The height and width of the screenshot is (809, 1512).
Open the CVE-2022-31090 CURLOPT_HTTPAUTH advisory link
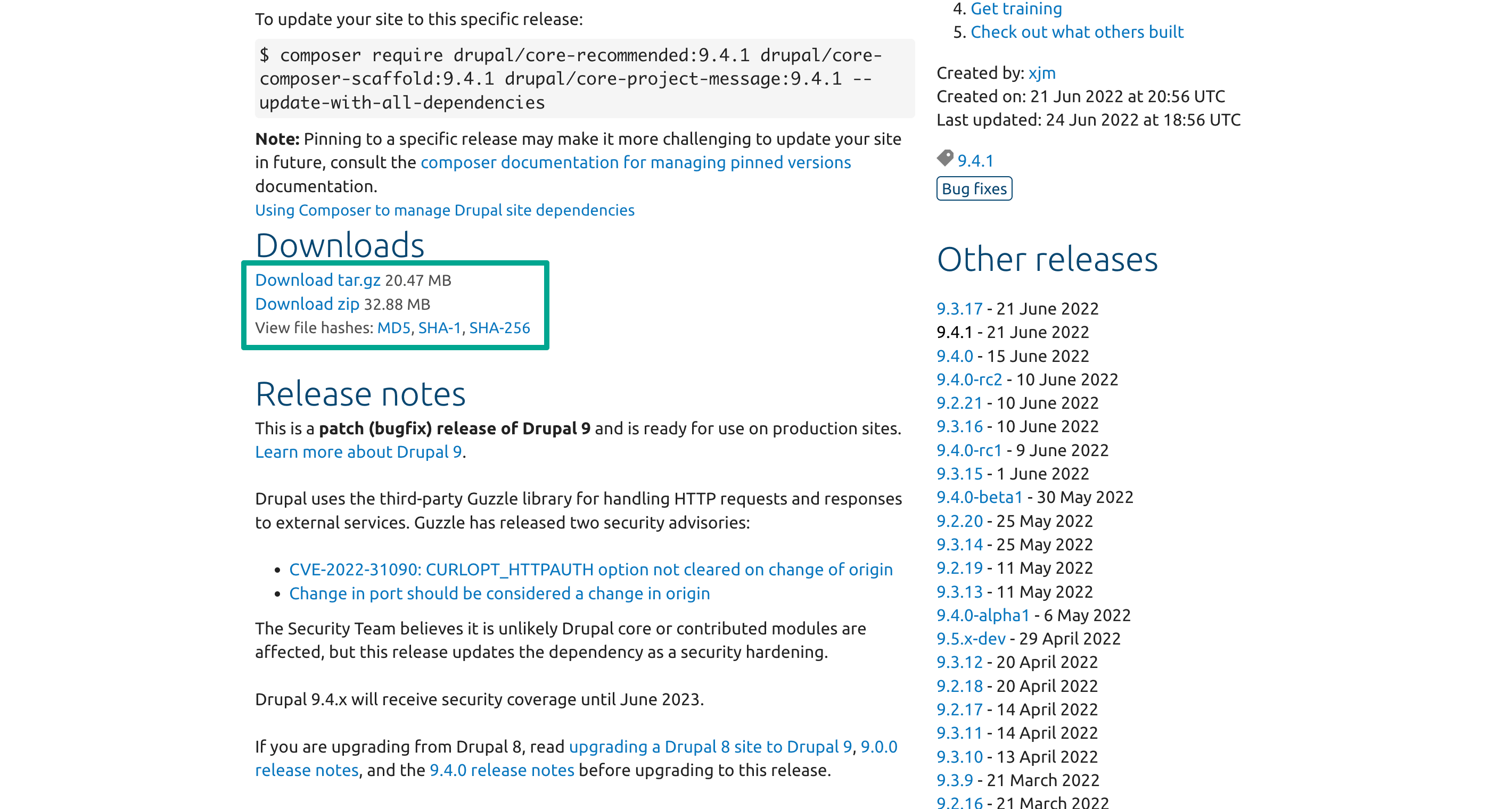(x=591, y=569)
